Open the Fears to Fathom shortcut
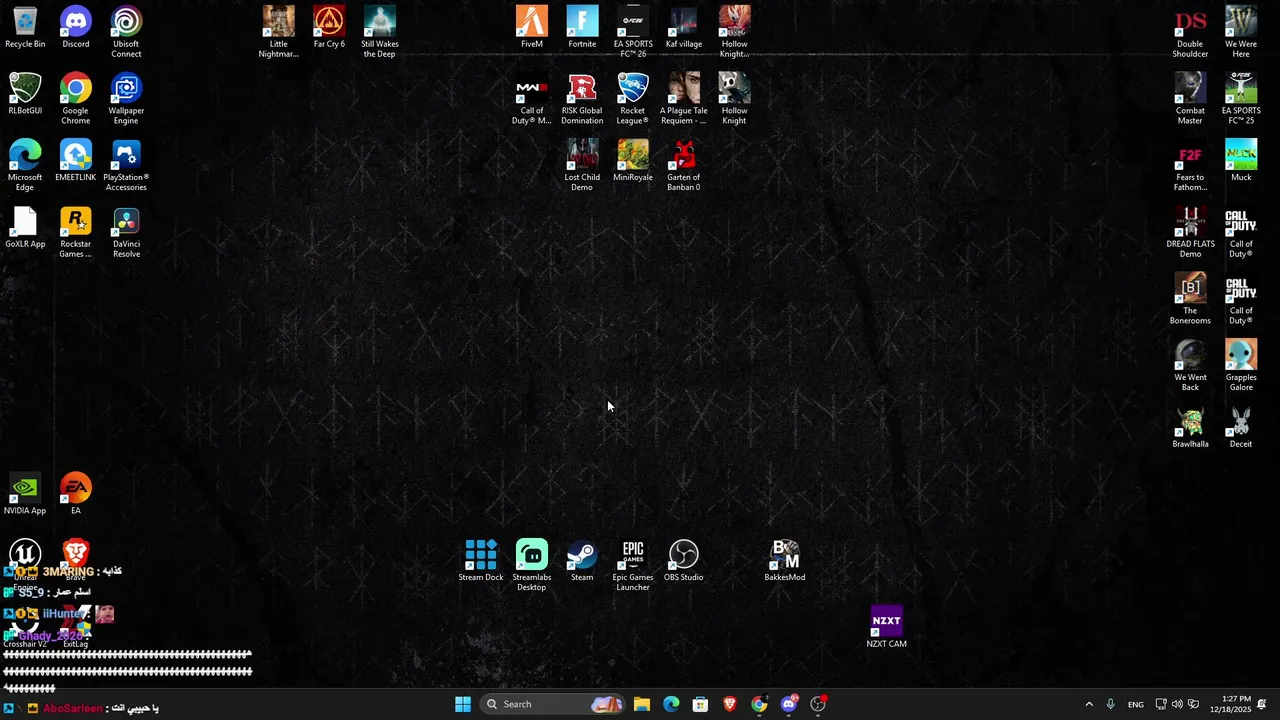This screenshot has height=720, width=1280. [1190, 165]
